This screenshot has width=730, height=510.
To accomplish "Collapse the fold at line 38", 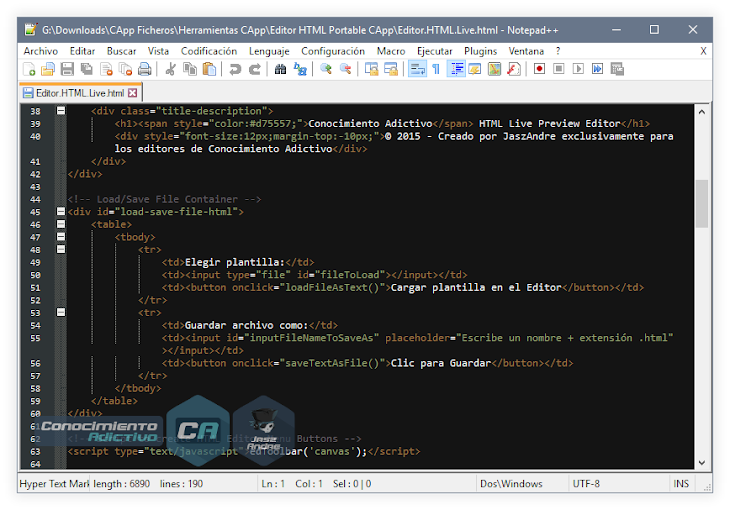I will 61,111.
